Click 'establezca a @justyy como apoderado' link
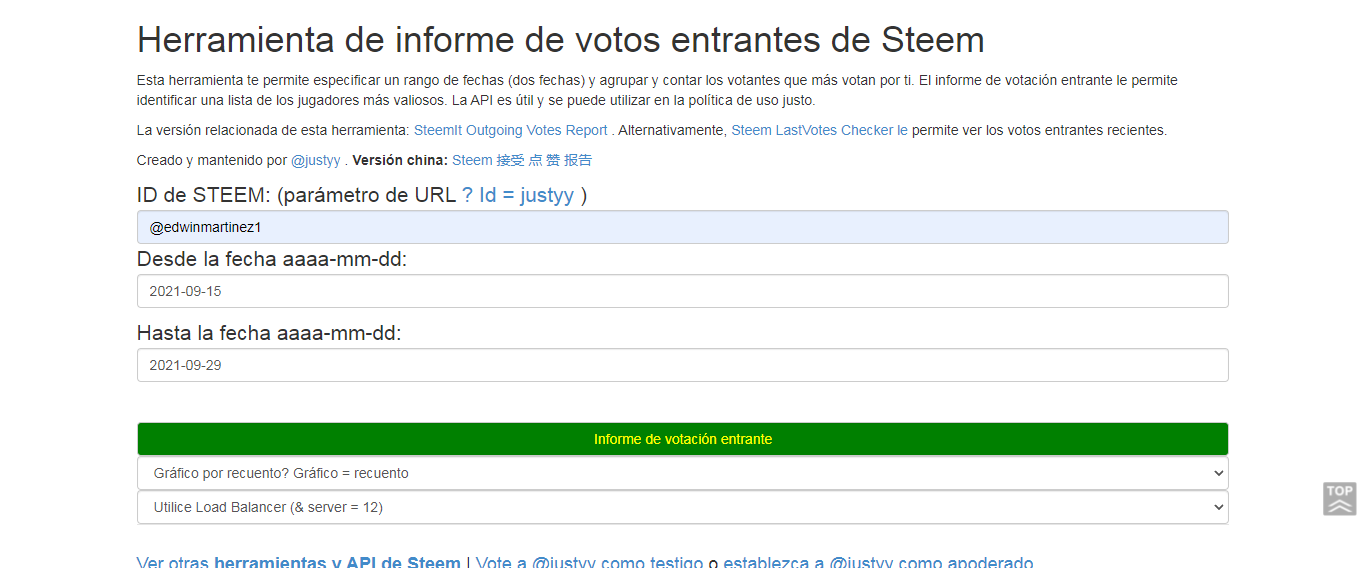This screenshot has width=1366, height=568. [878, 563]
